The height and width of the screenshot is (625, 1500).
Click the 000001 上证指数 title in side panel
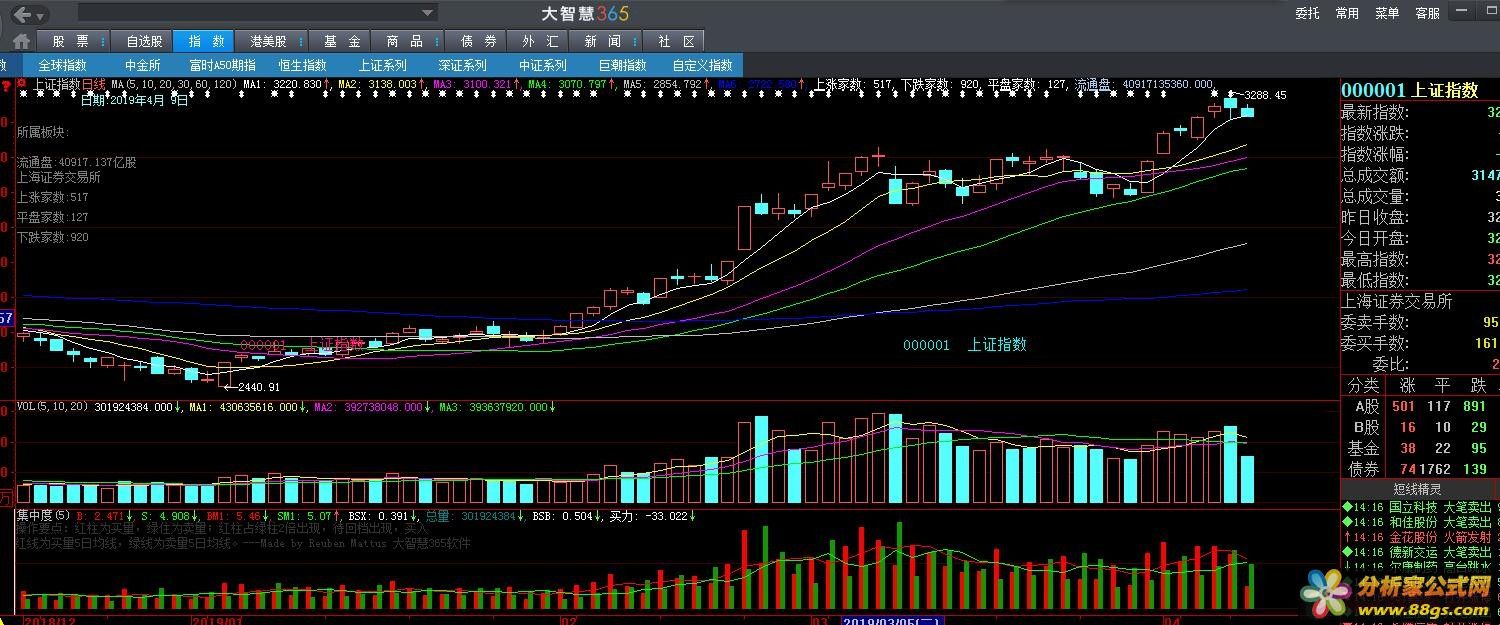1409,90
